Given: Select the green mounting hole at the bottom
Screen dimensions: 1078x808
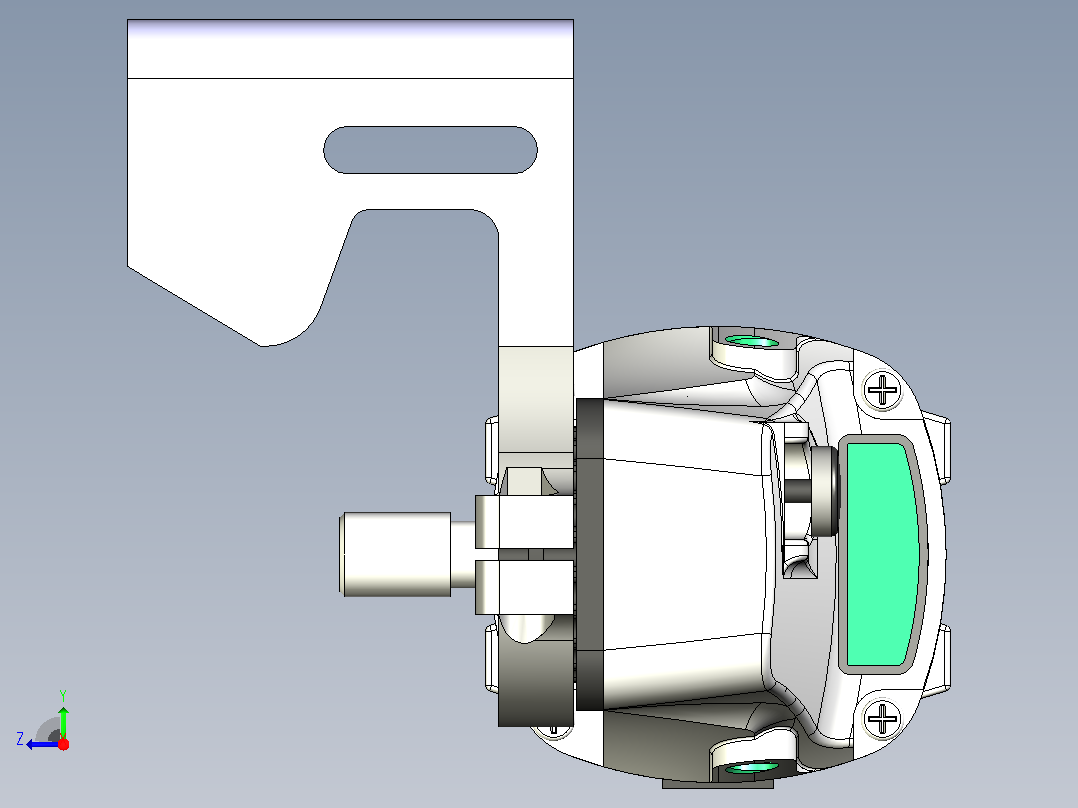Looking at the screenshot, I should coord(752,767).
